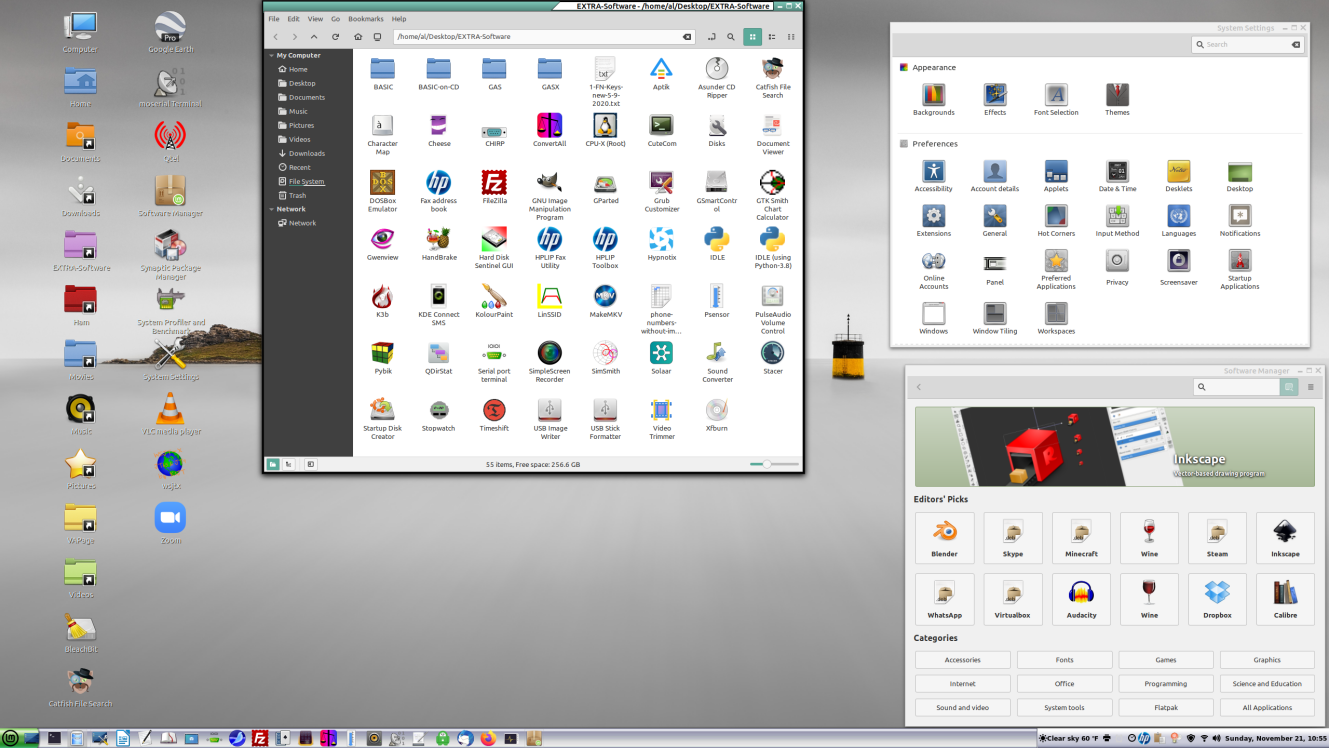
Task: Reload the file manager view
Action: (x=335, y=36)
